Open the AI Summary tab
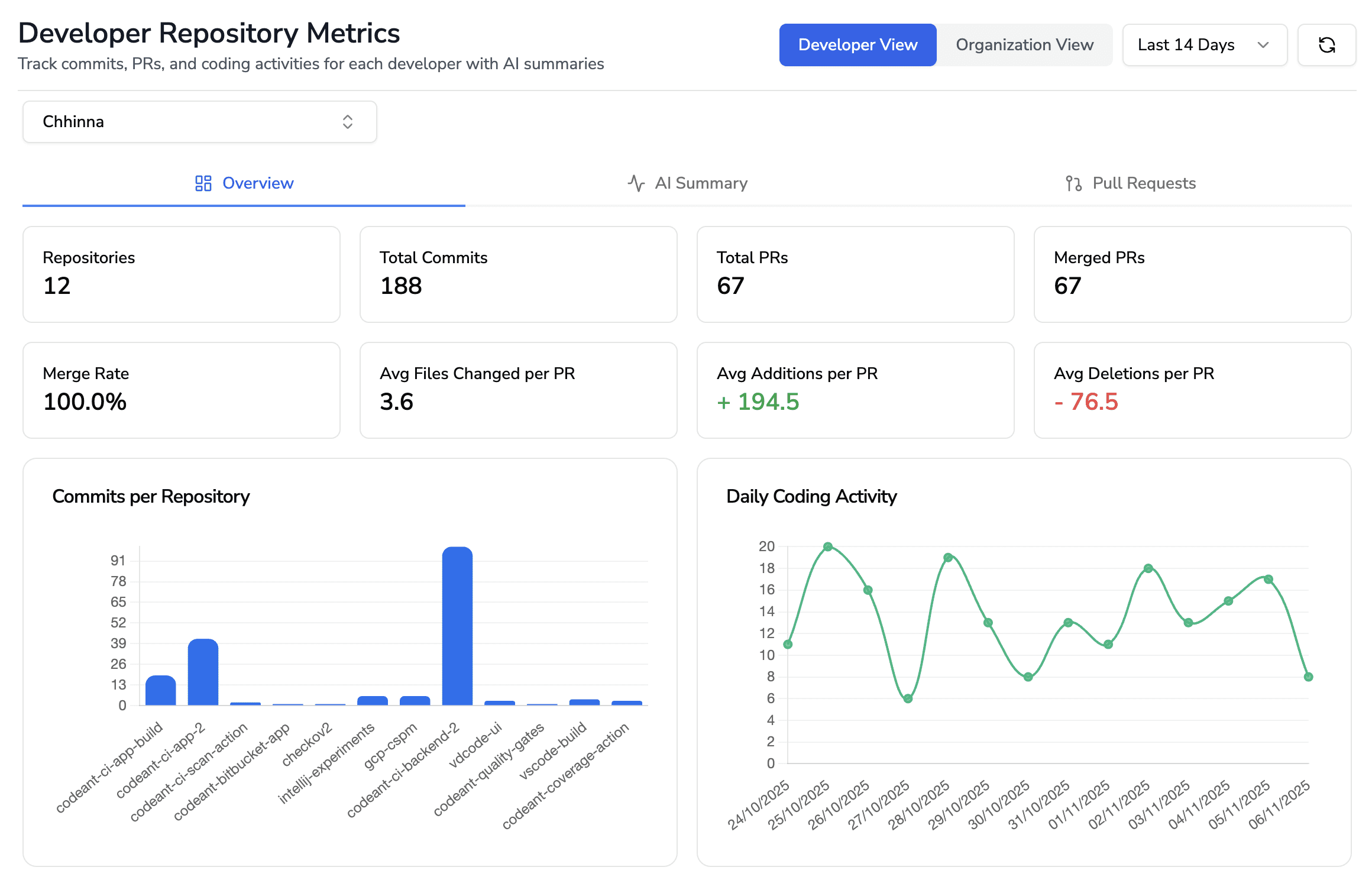 [687, 183]
